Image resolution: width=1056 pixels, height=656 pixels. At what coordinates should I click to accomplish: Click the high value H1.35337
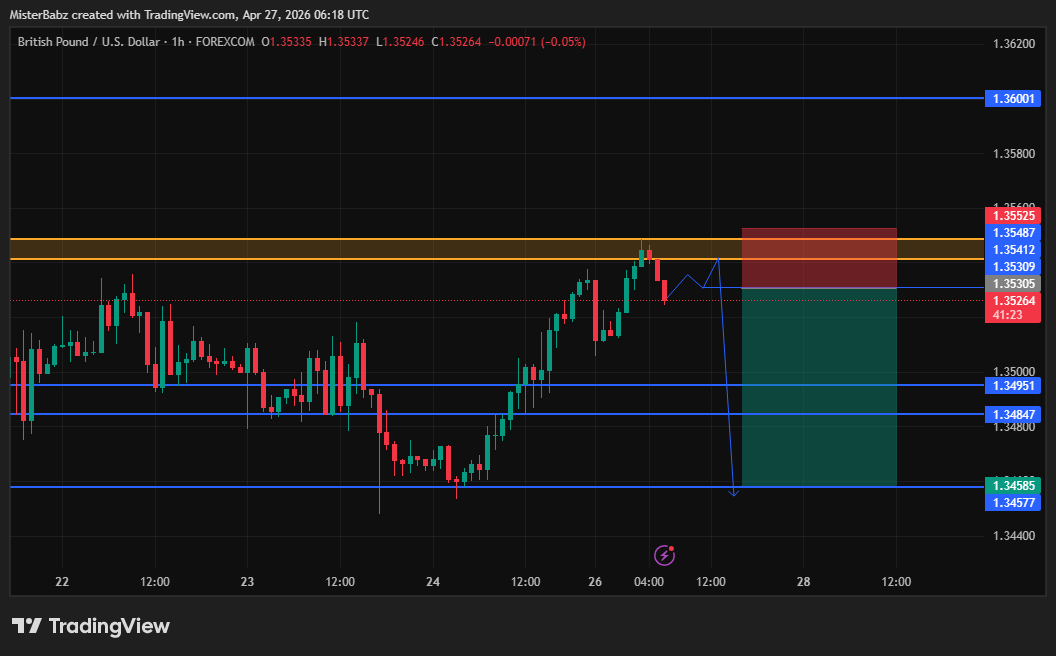[343, 42]
